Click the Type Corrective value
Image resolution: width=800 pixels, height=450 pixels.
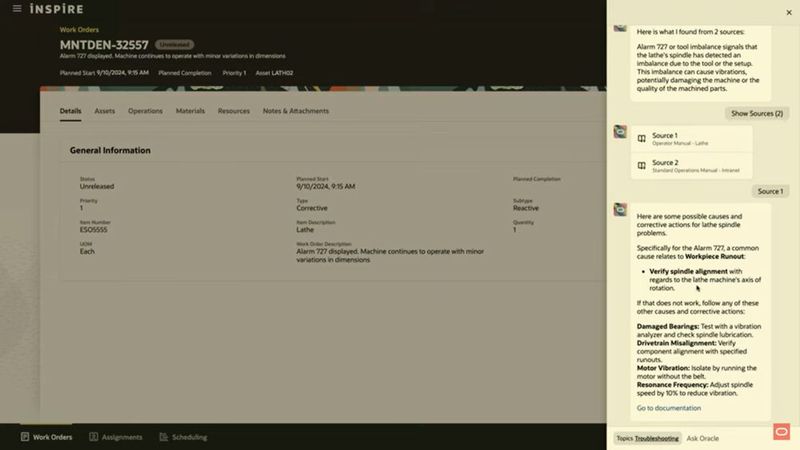(312, 208)
